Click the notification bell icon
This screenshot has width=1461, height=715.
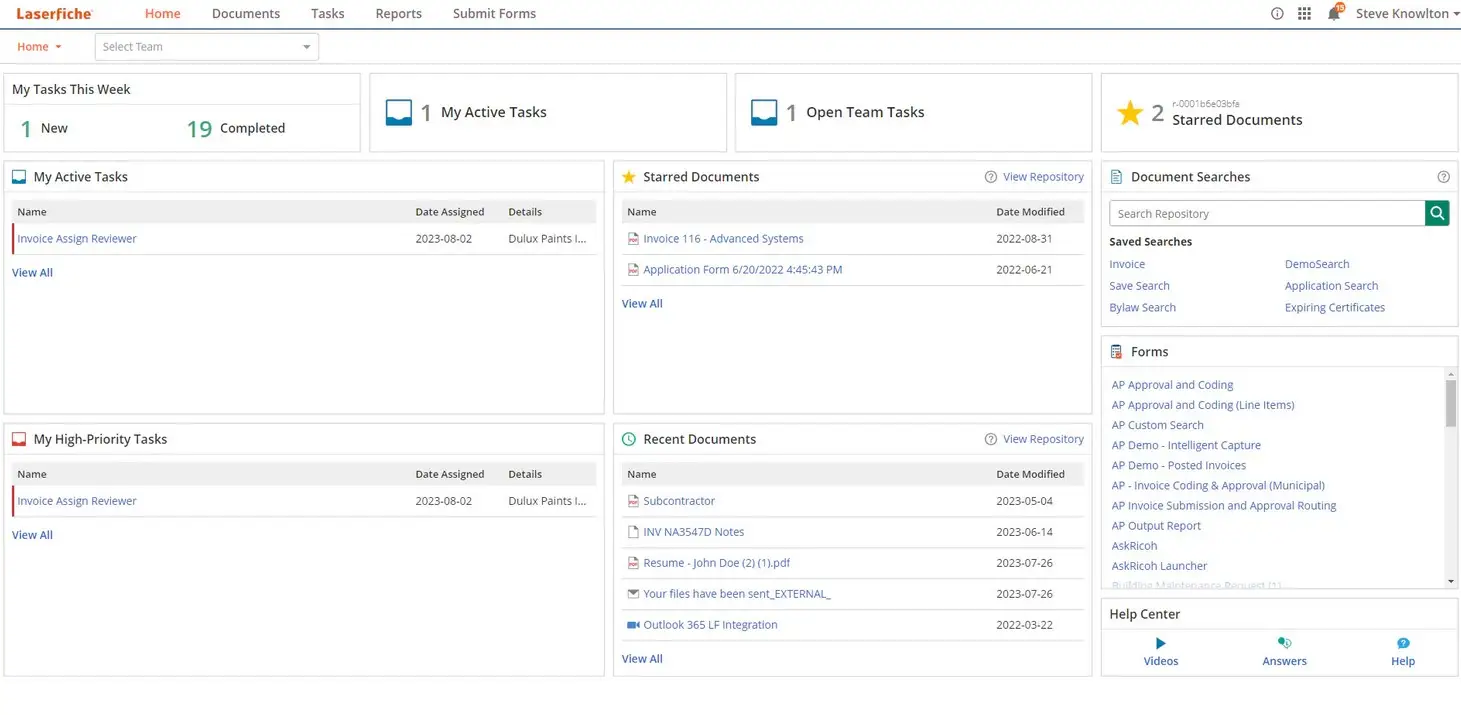[1333, 14]
